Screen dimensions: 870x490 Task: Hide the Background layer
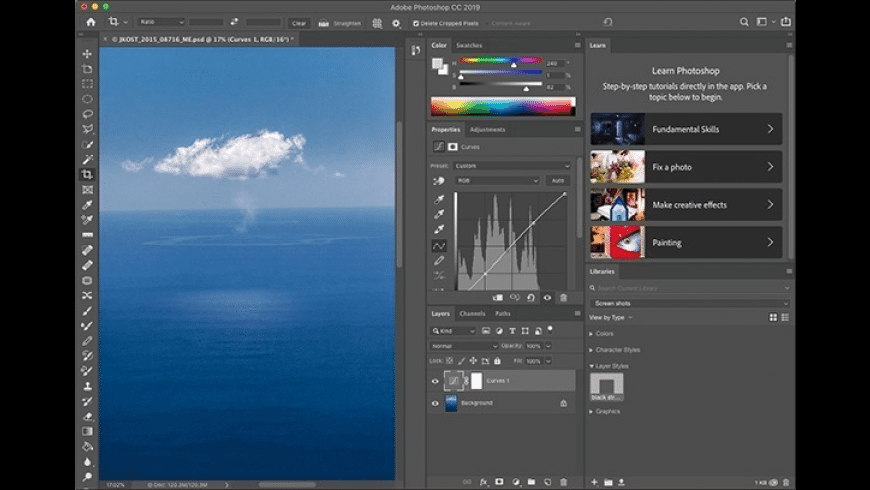[x=435, y=403]
